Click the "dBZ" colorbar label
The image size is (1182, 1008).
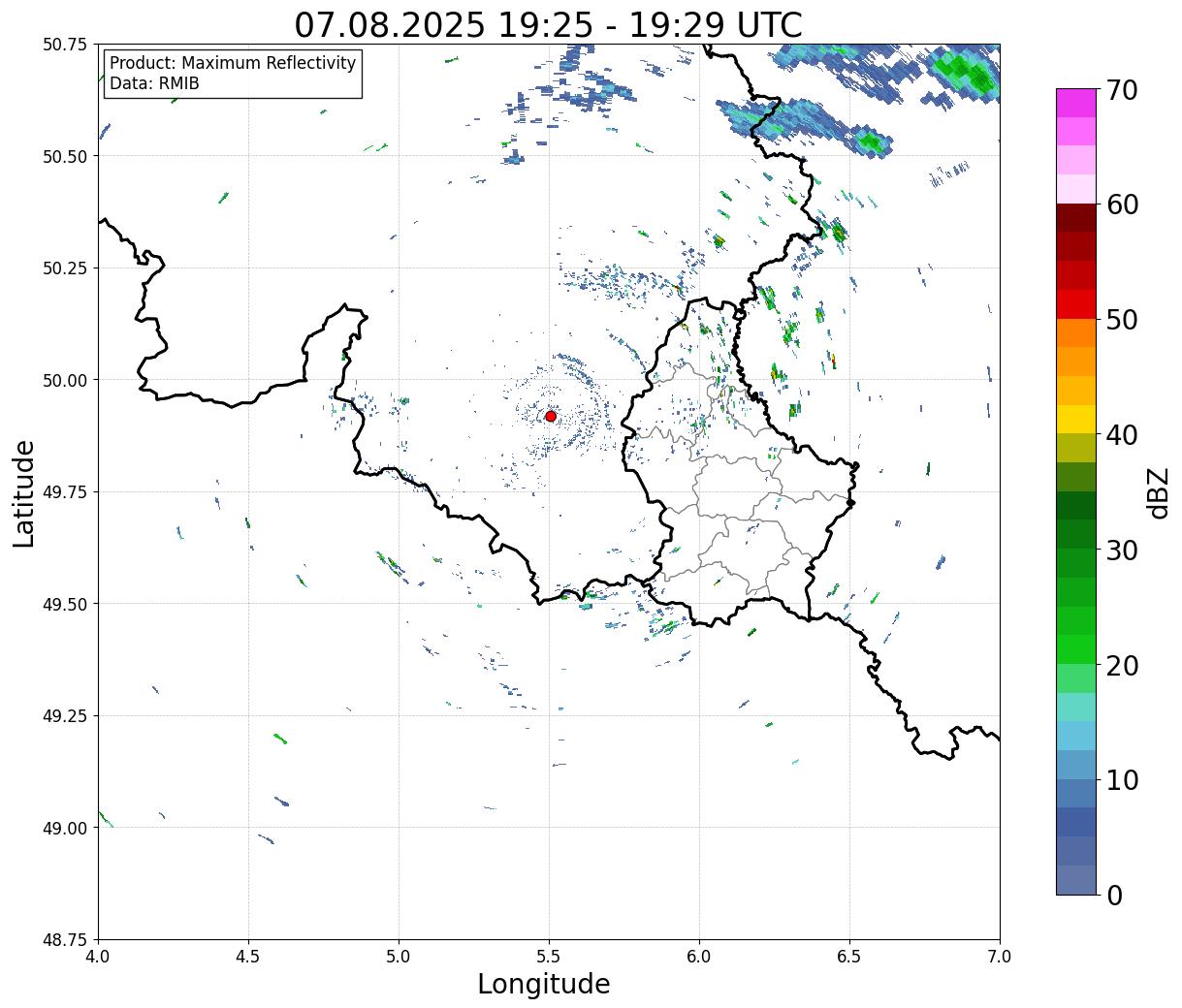[1158, 491]
